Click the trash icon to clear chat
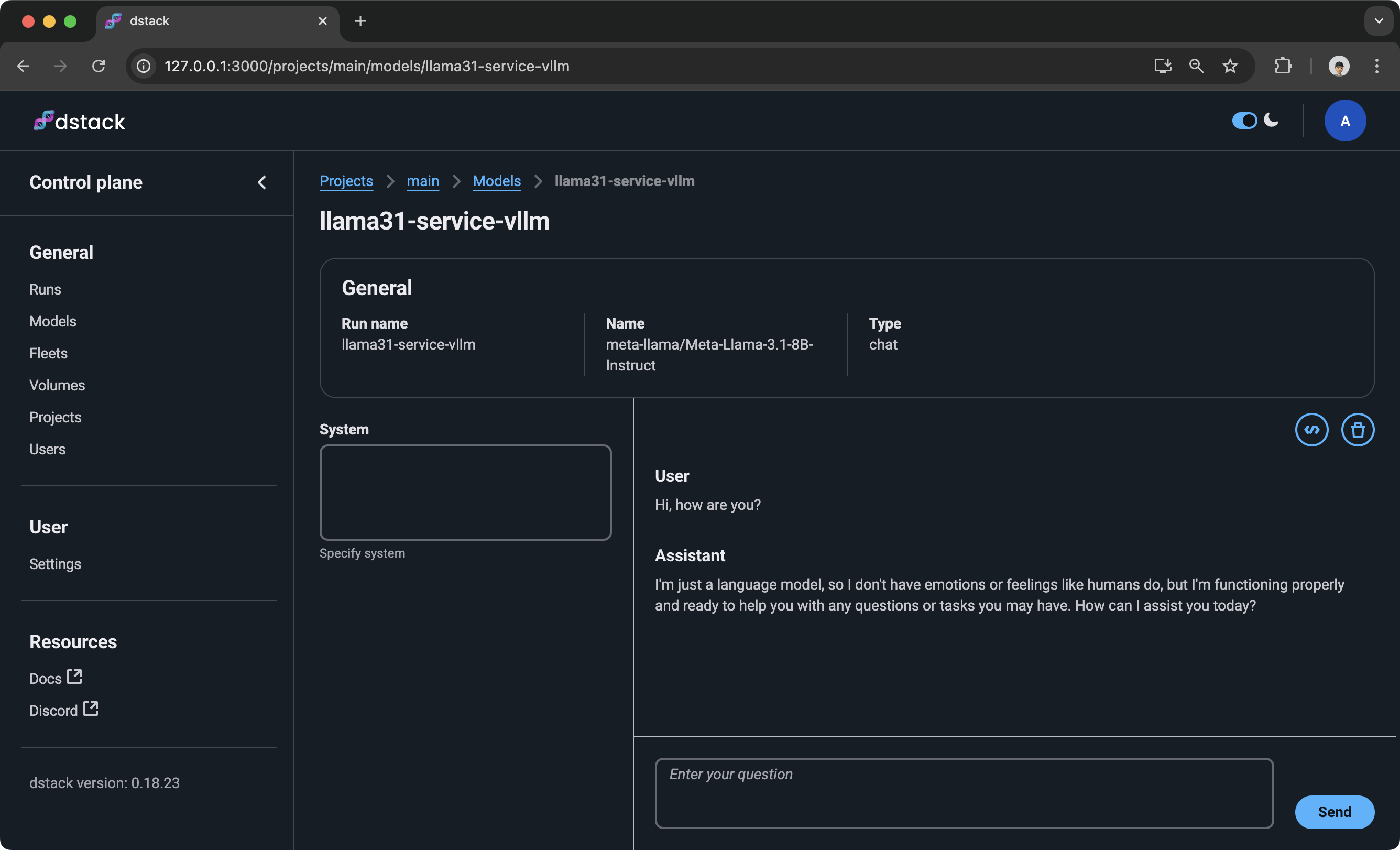 1358,430
